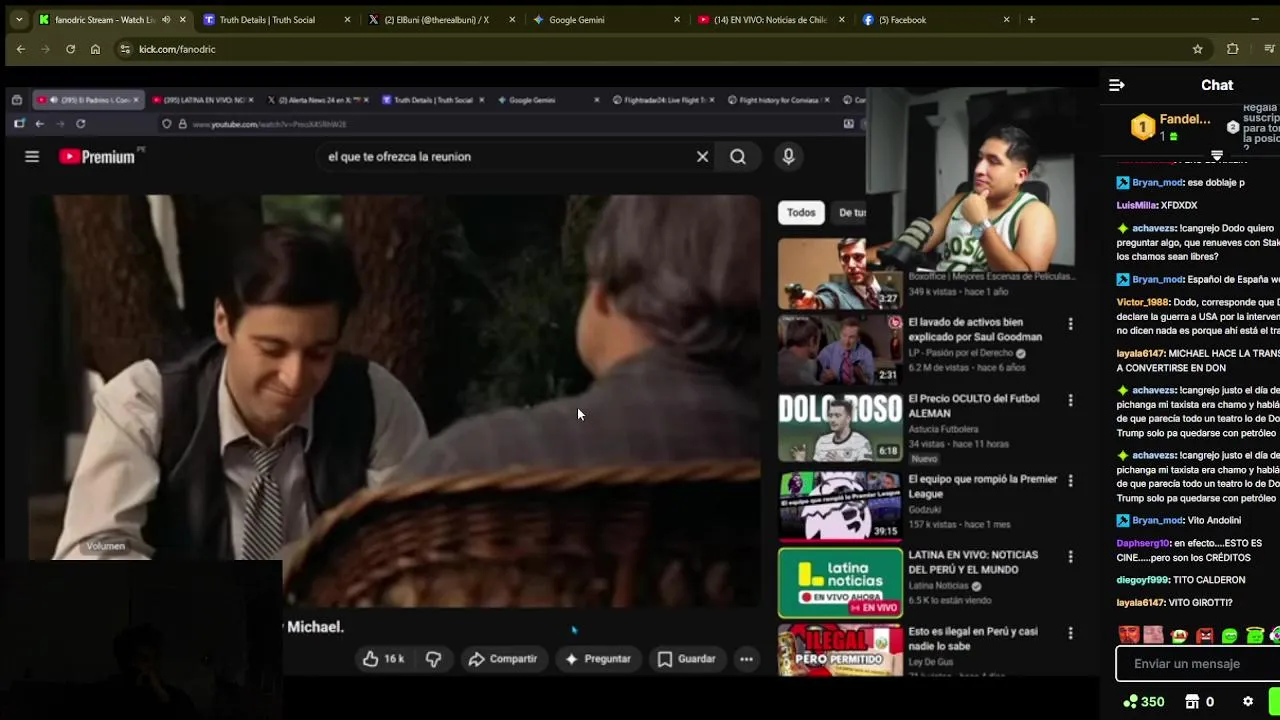Open El Precio OCULTO del Futbol title
Viewport: 1280px width, 720px height.
(973, 405)
